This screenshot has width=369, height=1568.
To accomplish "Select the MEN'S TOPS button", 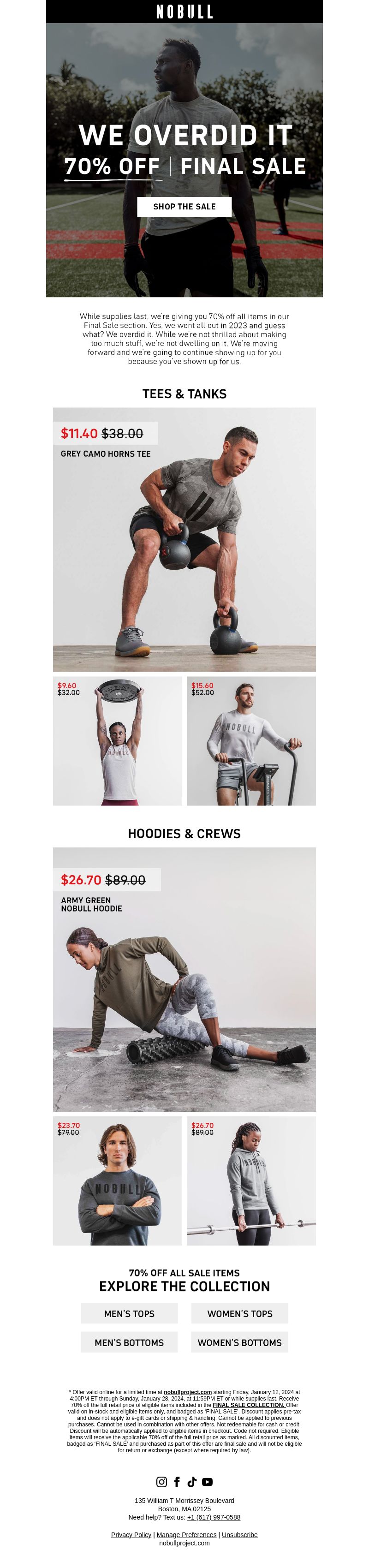I will coord(129,1313).
